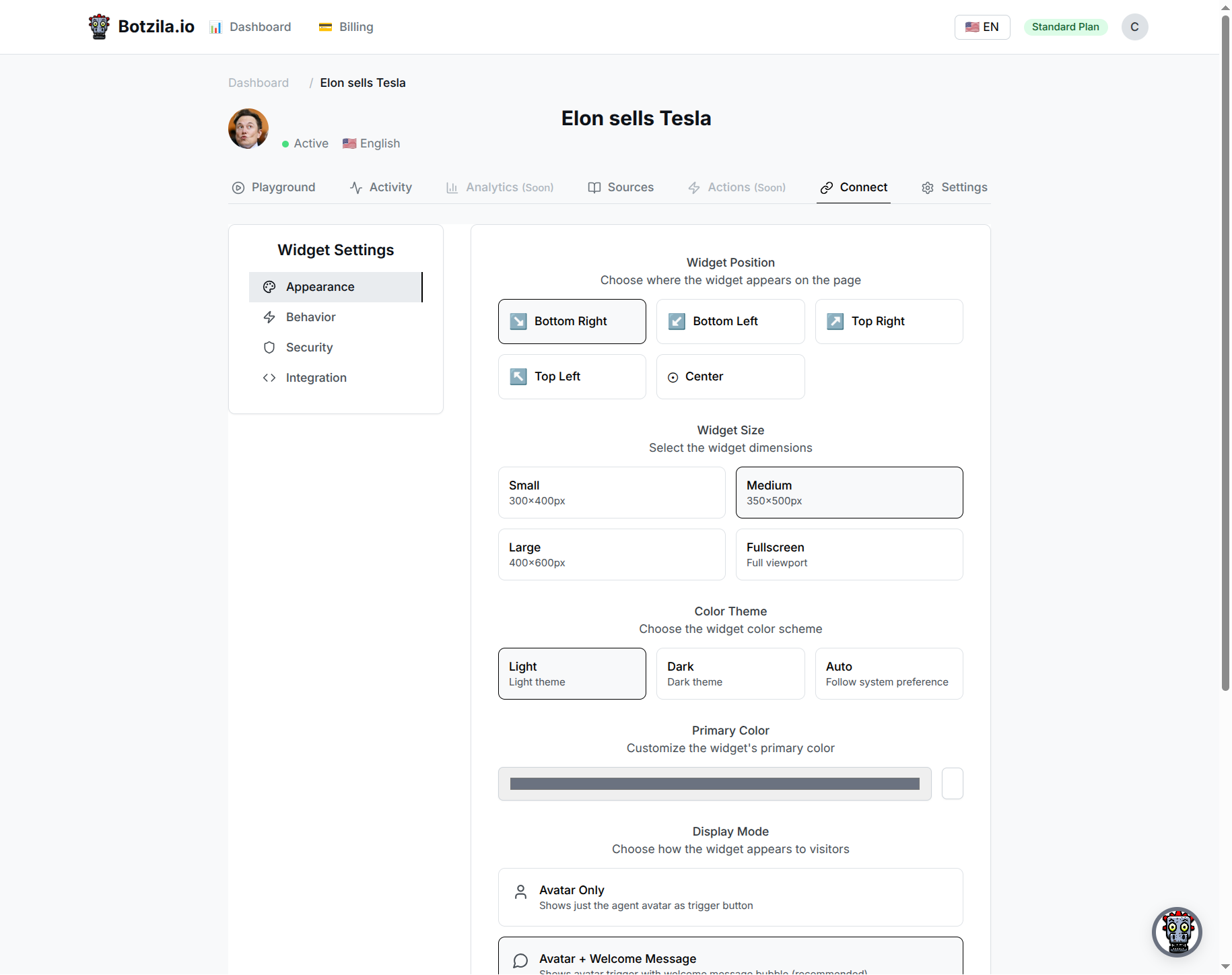
Task: Switch to the Playground tab
Action: click(273, 187)
